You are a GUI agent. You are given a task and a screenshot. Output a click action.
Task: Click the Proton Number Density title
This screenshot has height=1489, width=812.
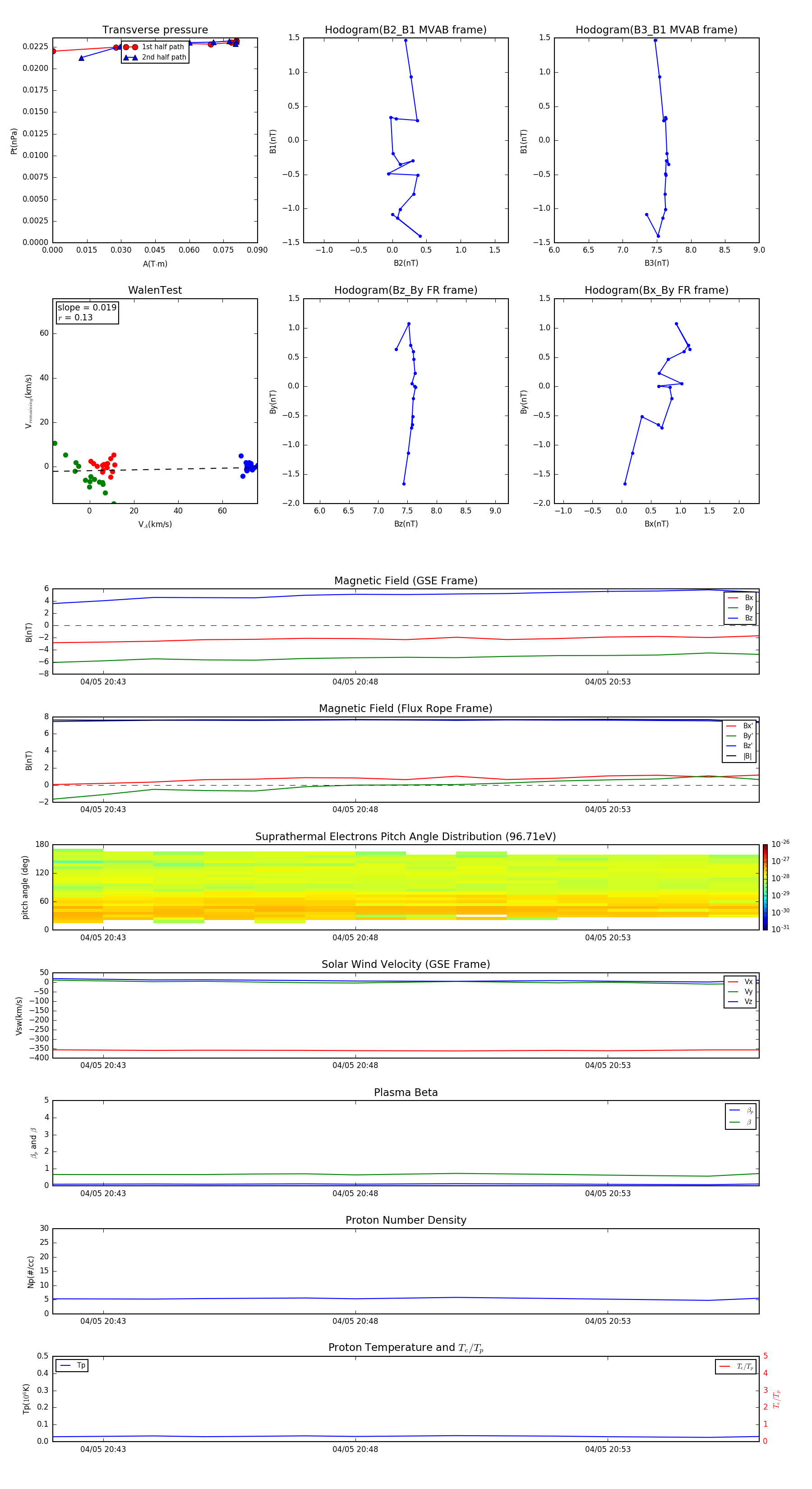coord(405,1220)
